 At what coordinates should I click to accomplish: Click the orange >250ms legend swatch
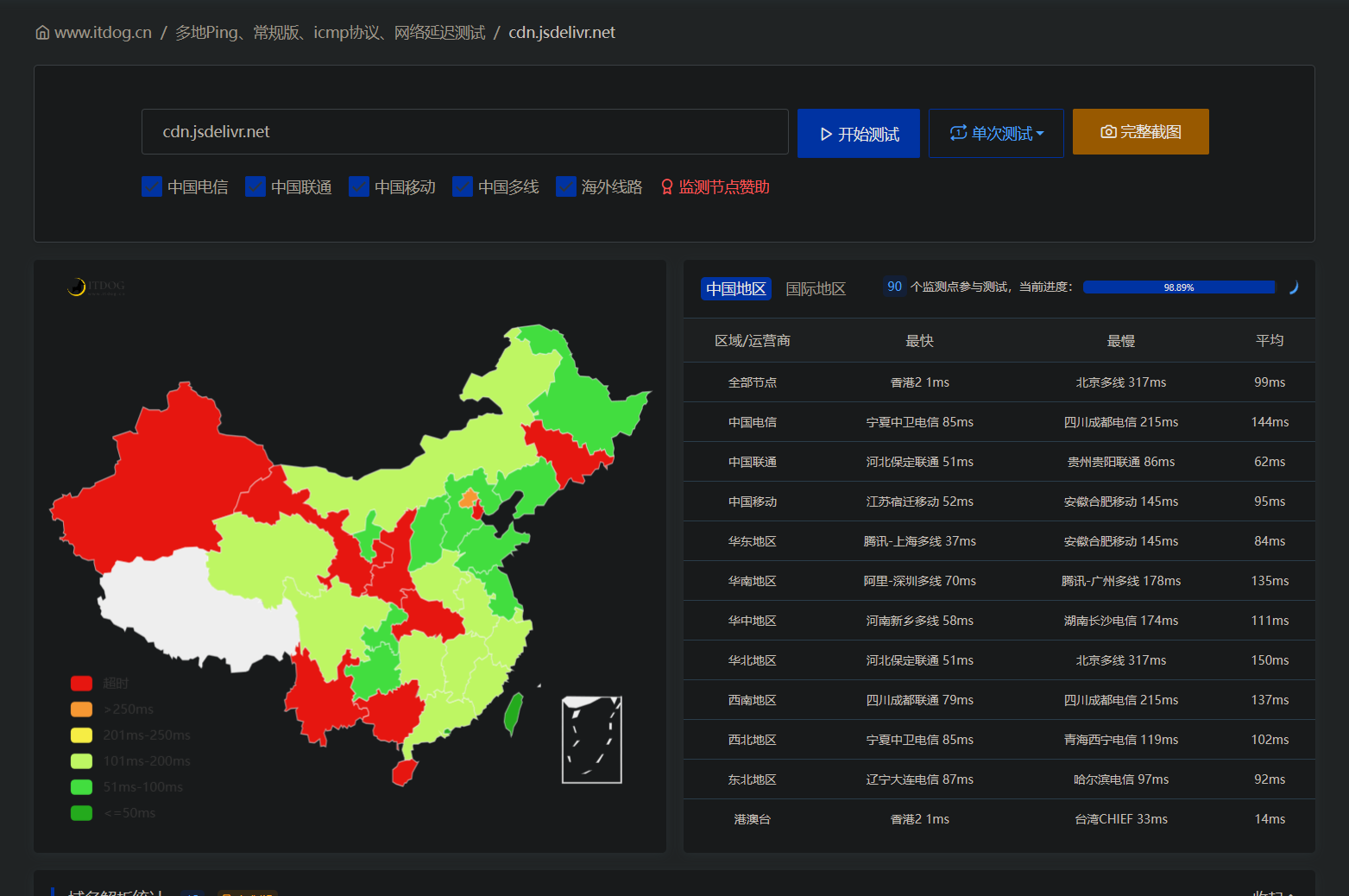tap(82, 710)
